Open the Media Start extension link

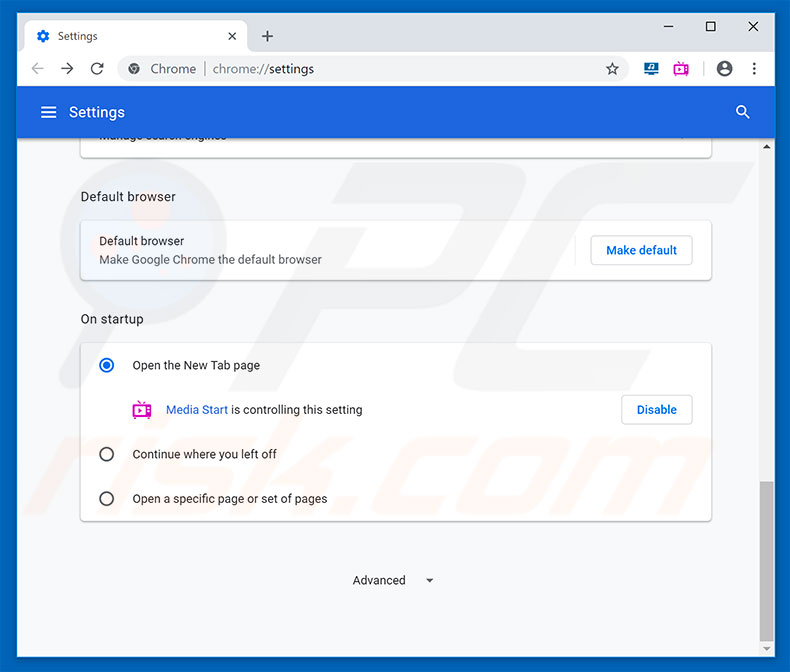coord(196,410)
